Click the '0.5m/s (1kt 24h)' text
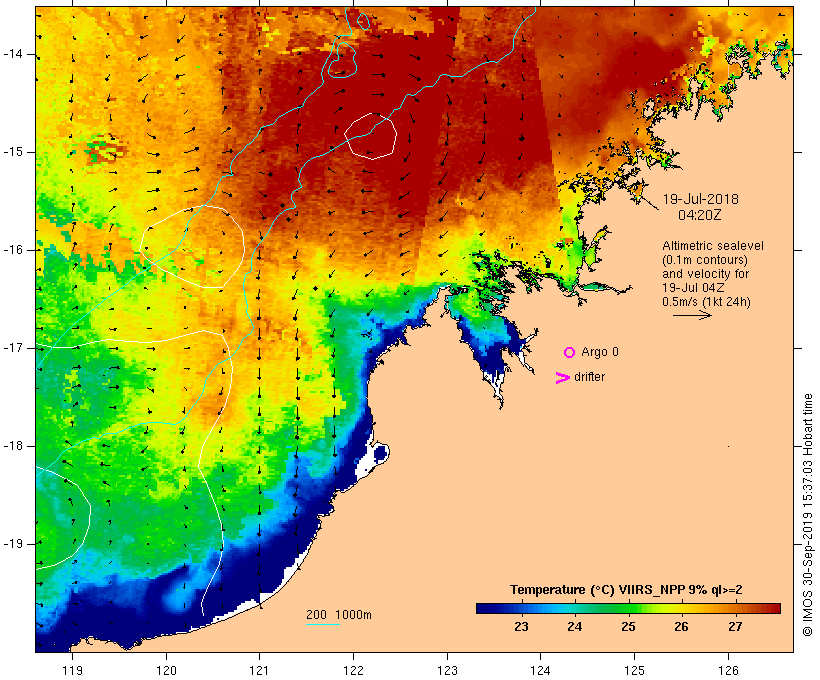 click(706, 302)
